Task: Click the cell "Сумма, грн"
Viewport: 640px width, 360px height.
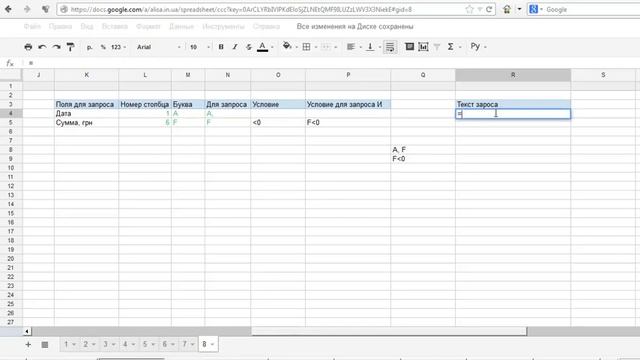Action: [87, 122]
